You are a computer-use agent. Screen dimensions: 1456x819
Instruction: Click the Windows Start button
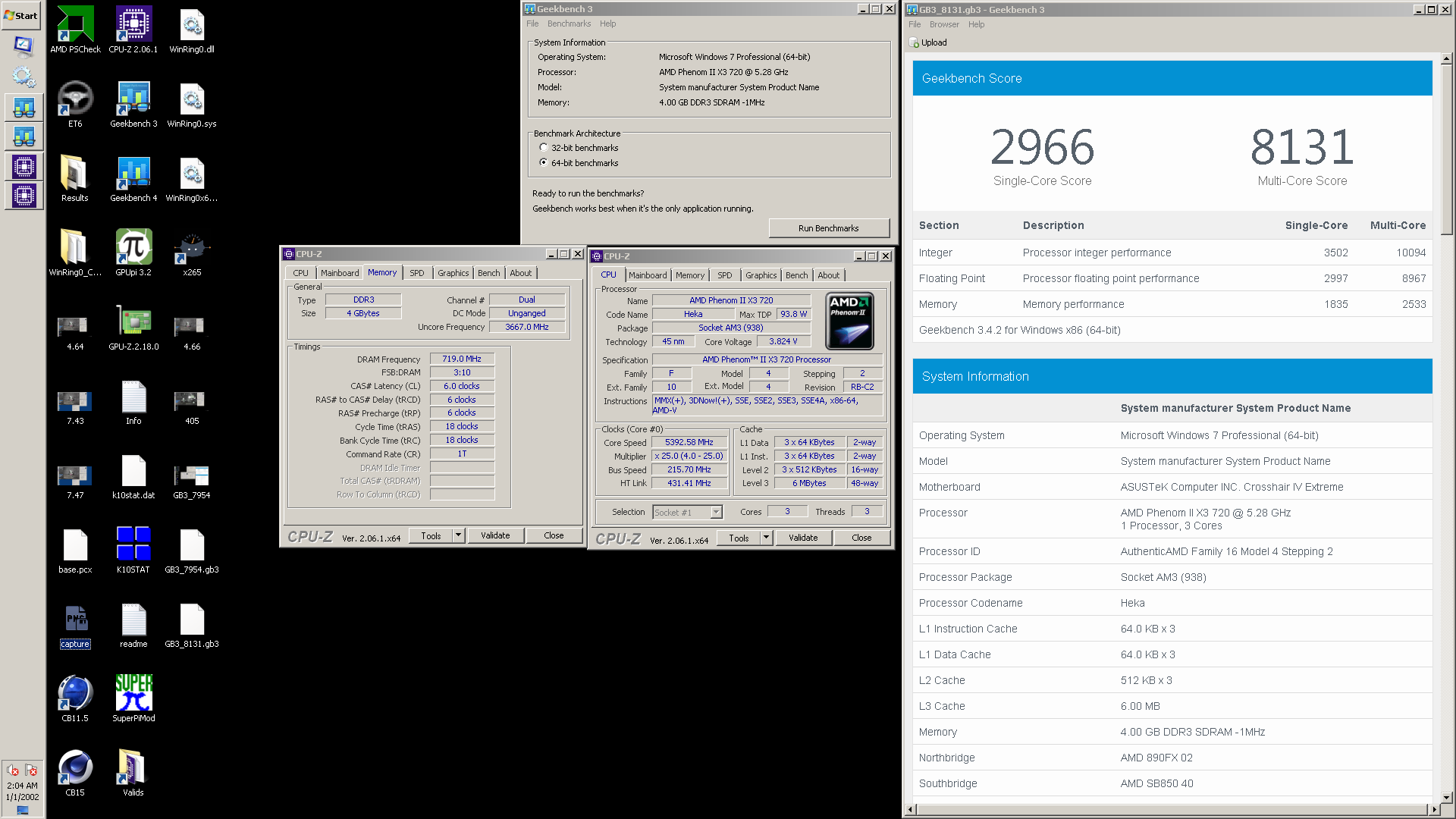(x=21, y=15)
